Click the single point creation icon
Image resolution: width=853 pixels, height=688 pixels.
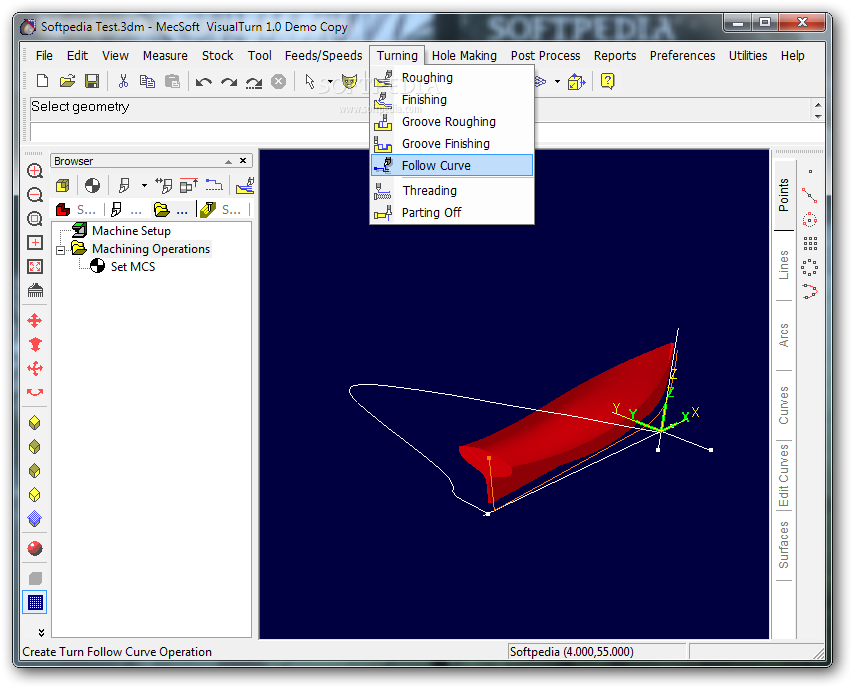tap(810, 172)
